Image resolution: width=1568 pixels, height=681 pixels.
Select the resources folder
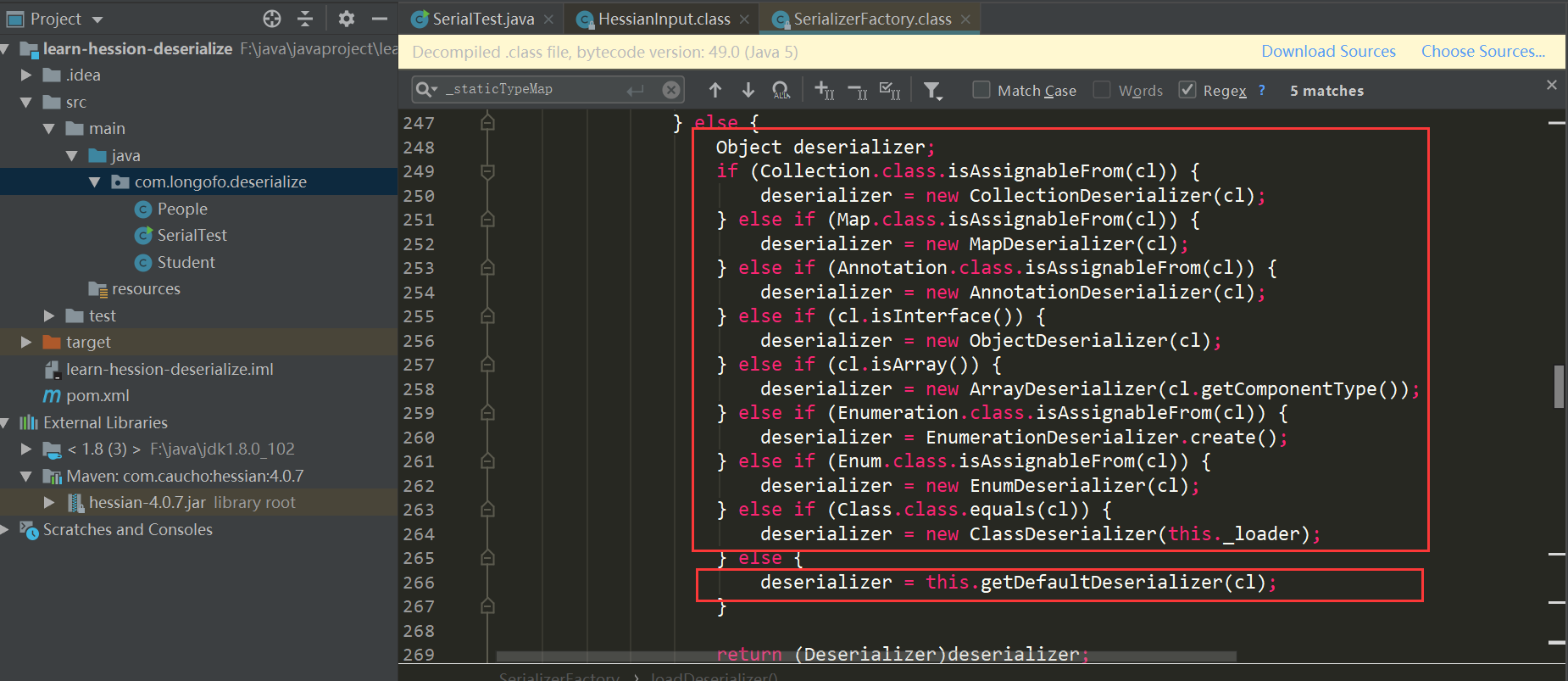[x=146, y=289]
